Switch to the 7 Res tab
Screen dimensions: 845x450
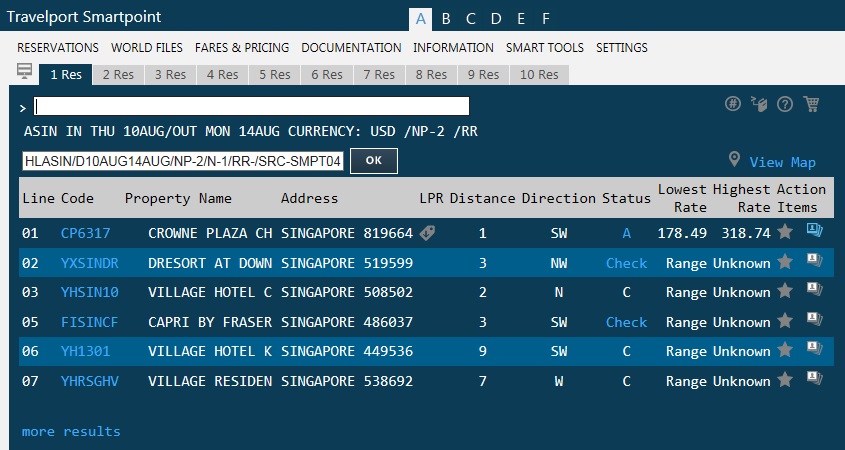coord(379,74)
